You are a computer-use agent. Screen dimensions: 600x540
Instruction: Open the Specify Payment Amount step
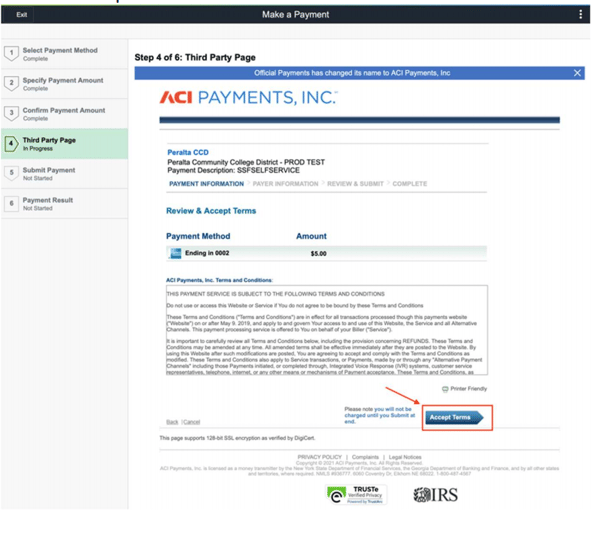tap(64, 84)
